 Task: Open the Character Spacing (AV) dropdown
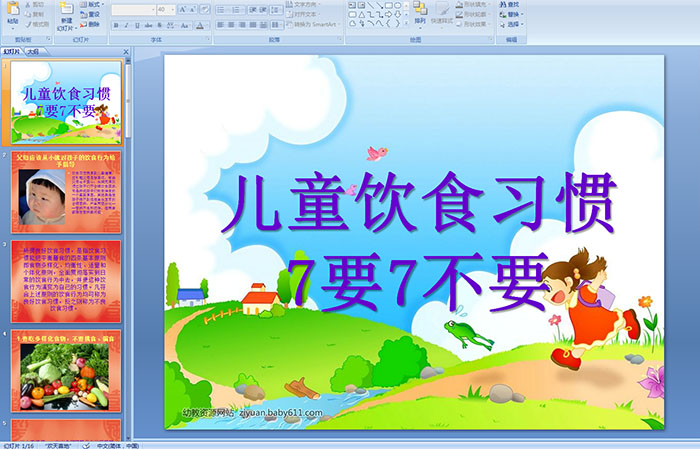[x=171, y=25]
